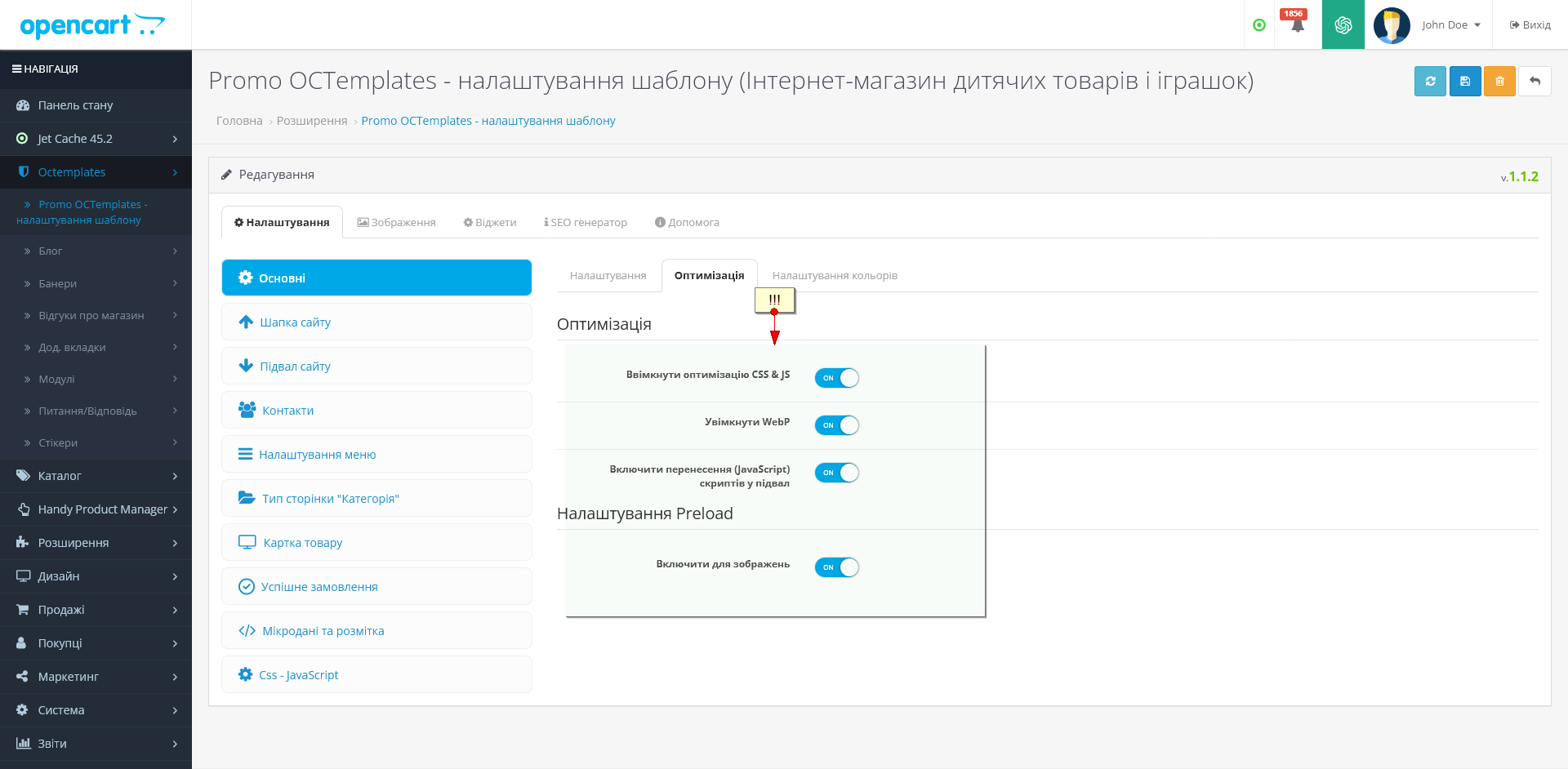Image resolution: width=1568 pixels, height=769 pixels.
Task: Click the OpenCart logo
Action: (92, 25)
